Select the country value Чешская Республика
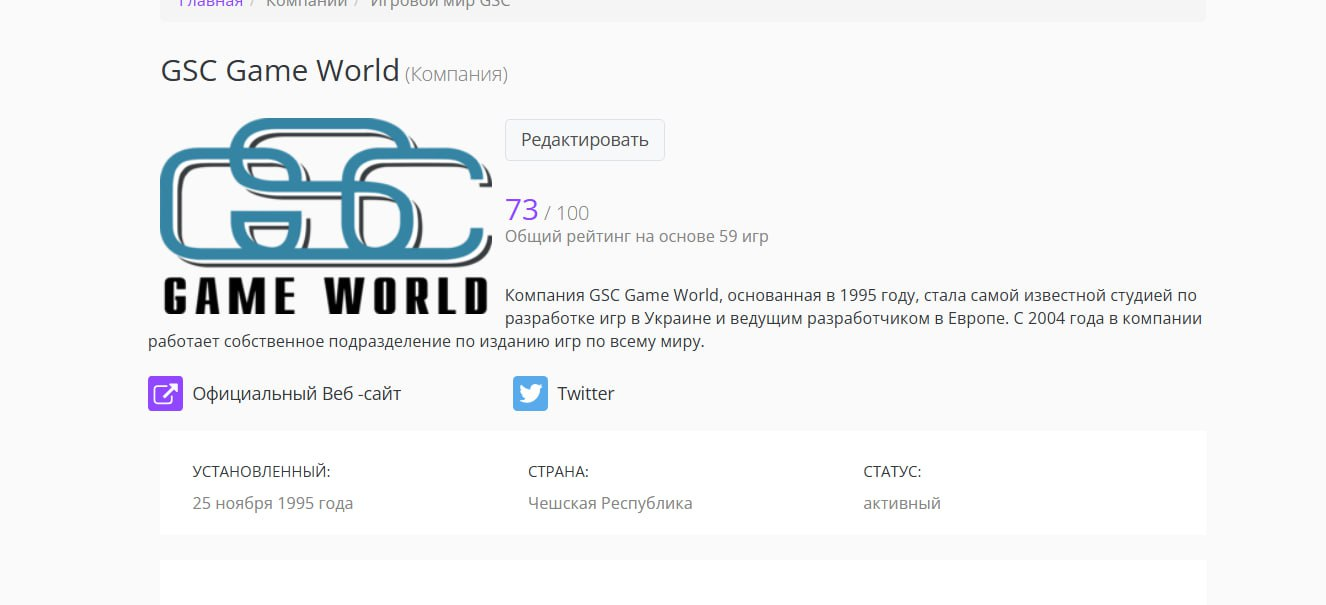This screenshot has height=605, width=1326. [x=610, y=503]
